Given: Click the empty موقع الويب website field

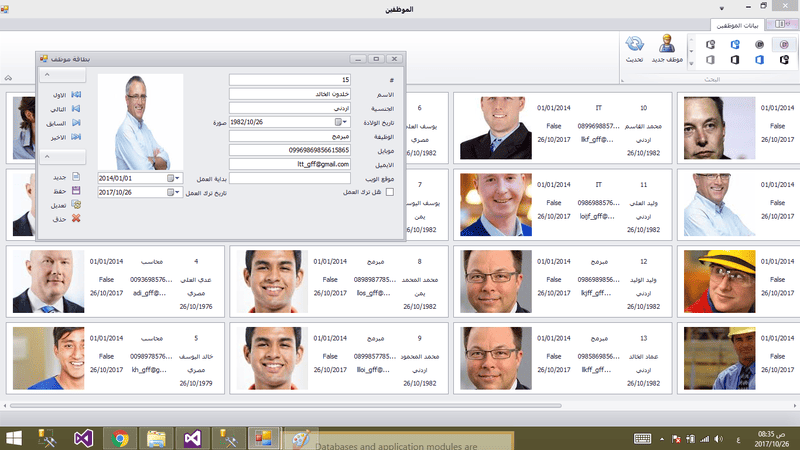Looking at the screenshot, I should pos(290,178).
